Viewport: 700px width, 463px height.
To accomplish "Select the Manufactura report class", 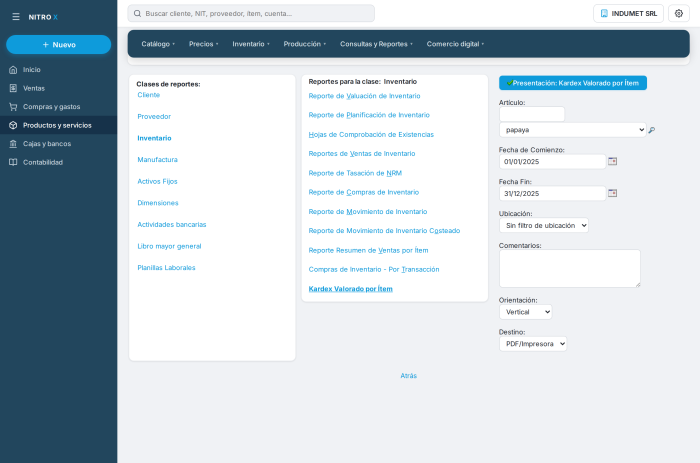I will (x=158, y=159).
